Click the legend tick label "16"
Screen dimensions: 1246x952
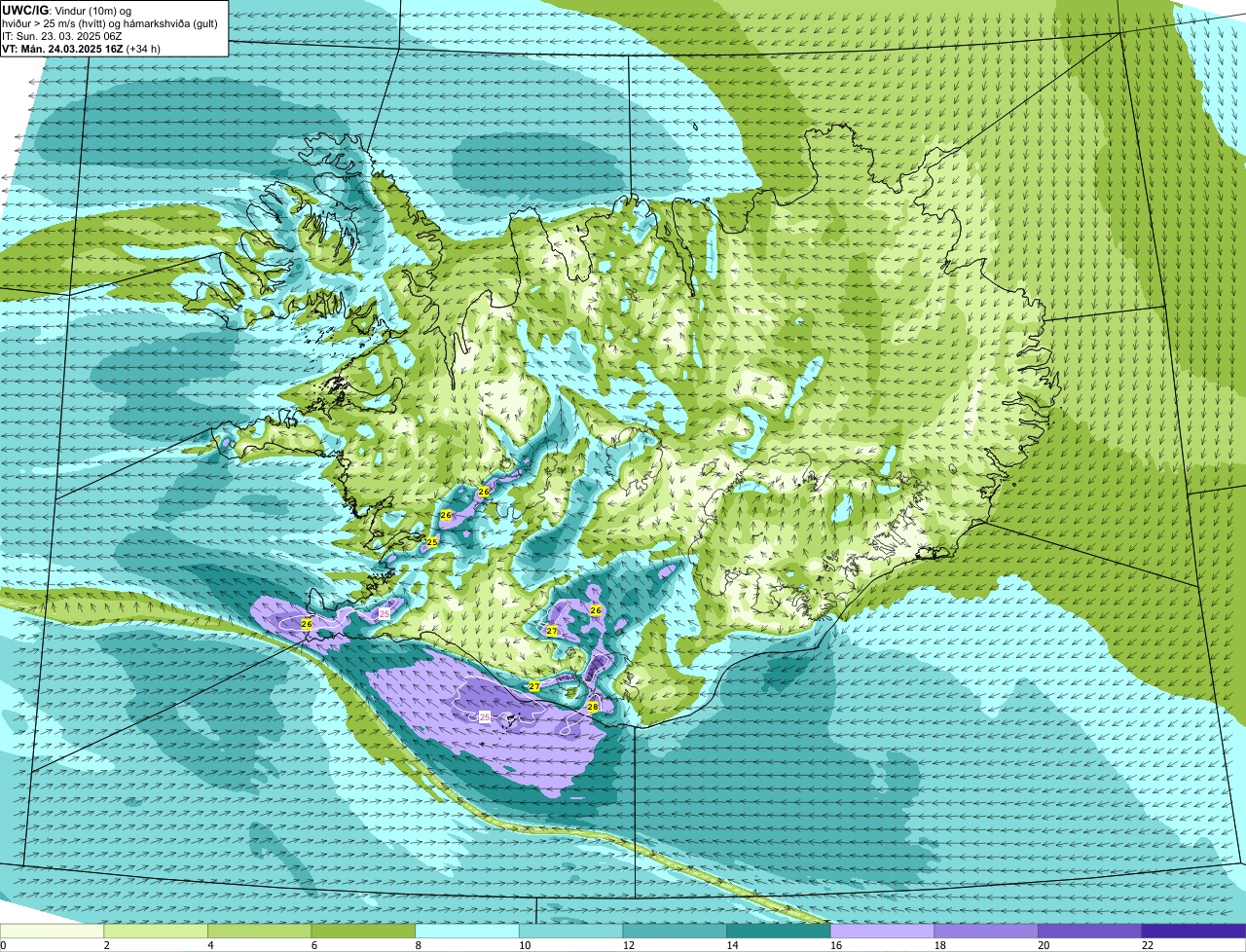pos(836,945)
